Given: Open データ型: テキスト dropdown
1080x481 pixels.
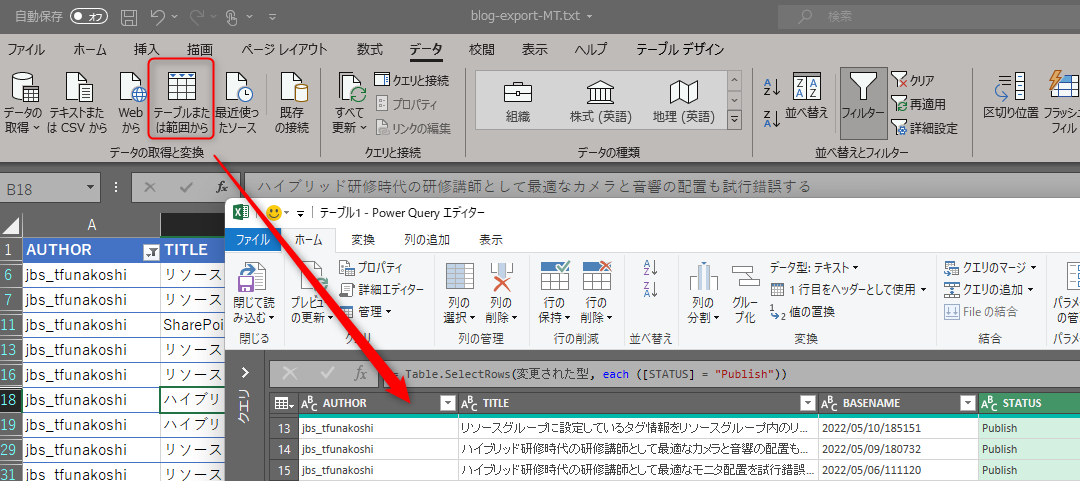Looking at the screenshot, I should (x=814, y=267).
